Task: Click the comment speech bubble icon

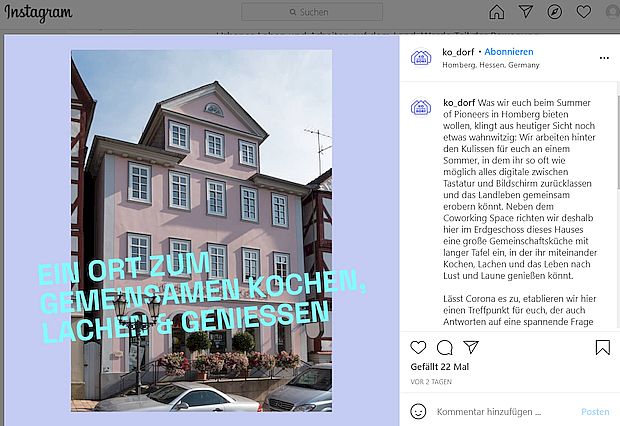Action: [444, 347]
